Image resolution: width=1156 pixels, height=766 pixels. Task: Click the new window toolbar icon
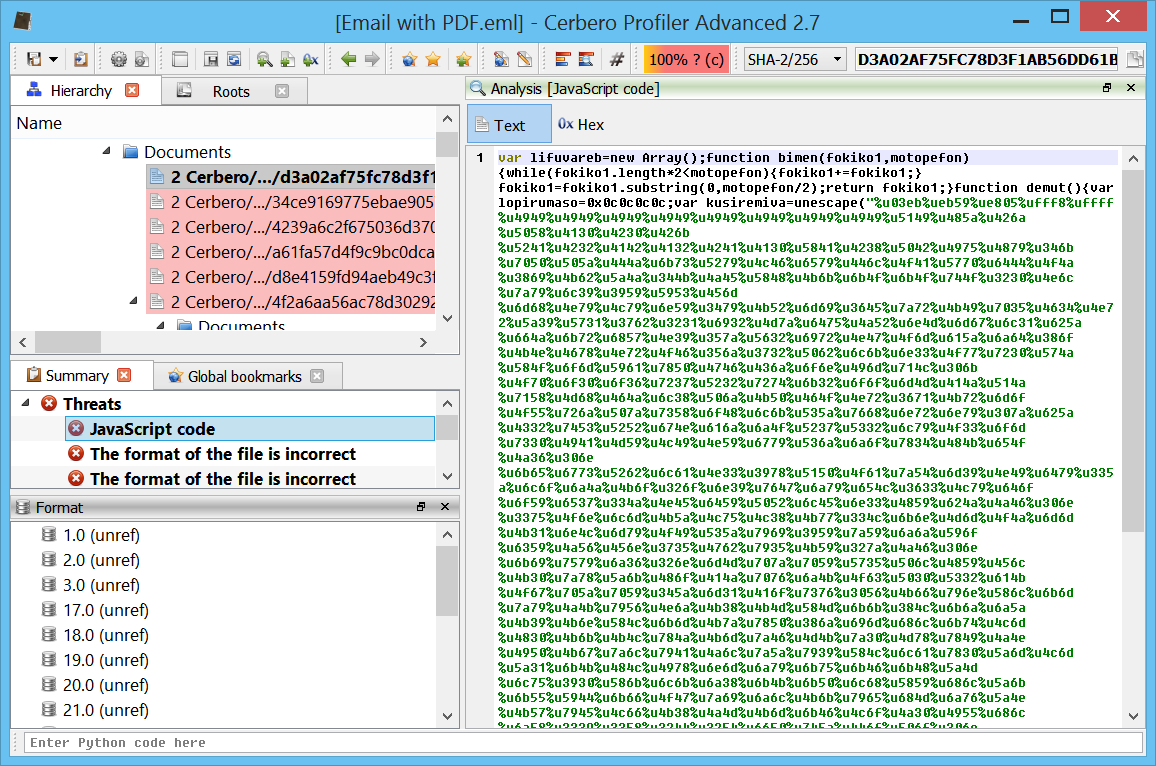(x=179, y=59)
